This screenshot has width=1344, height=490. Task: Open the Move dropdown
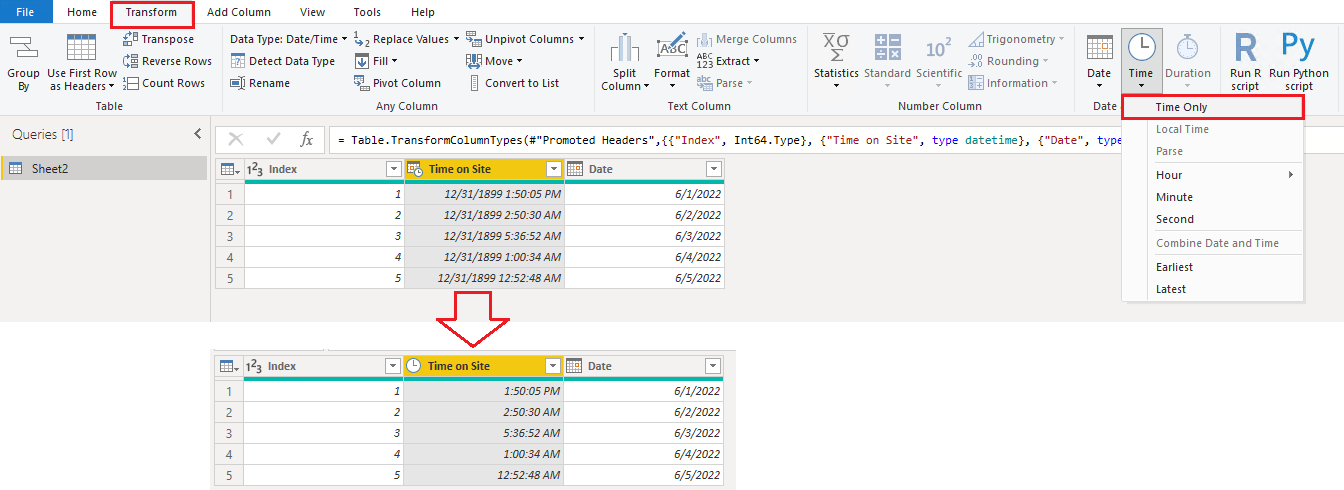[x=495, y=61]
